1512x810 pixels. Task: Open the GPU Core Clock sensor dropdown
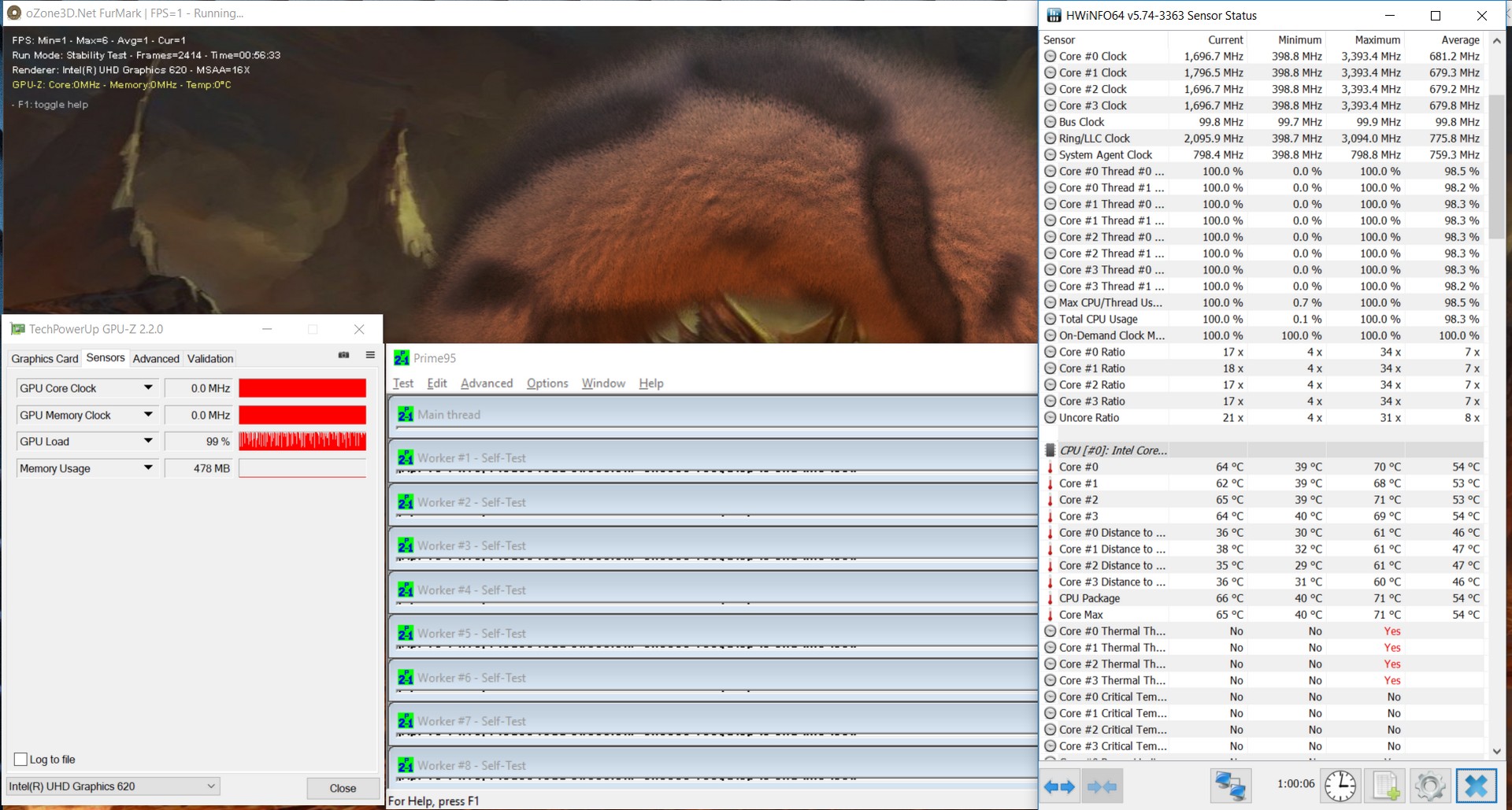coord(148,388)
